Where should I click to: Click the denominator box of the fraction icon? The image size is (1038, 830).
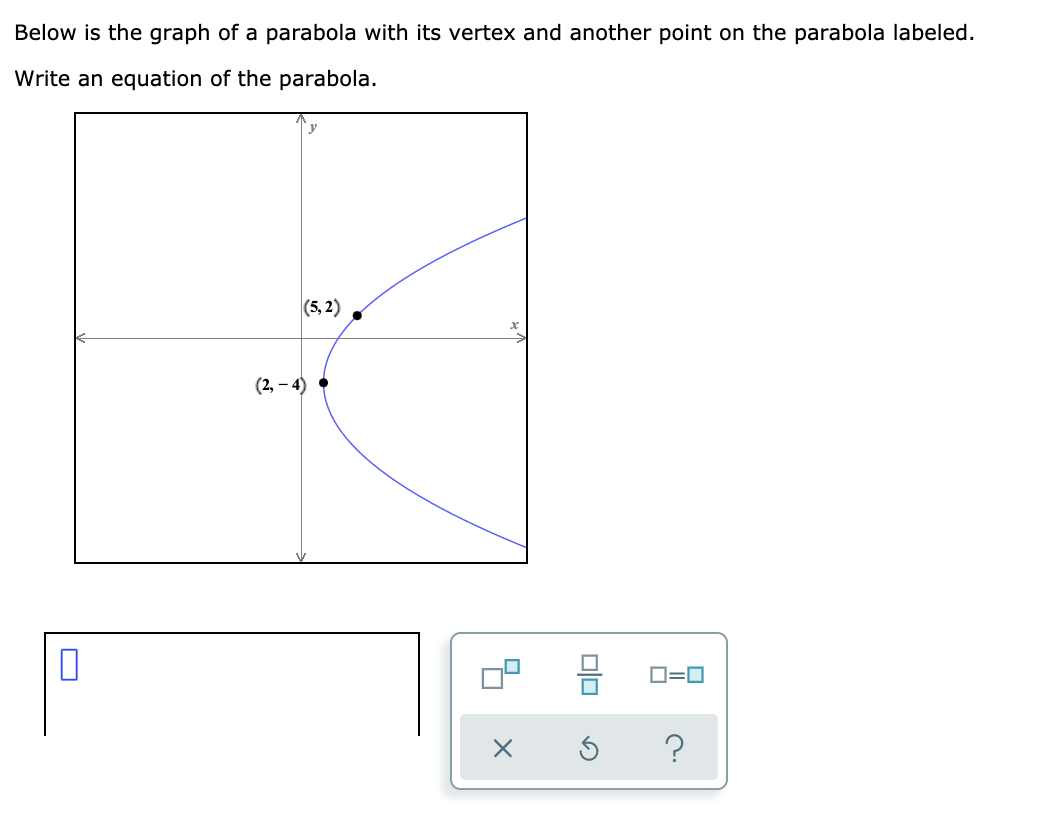point(592,685)
